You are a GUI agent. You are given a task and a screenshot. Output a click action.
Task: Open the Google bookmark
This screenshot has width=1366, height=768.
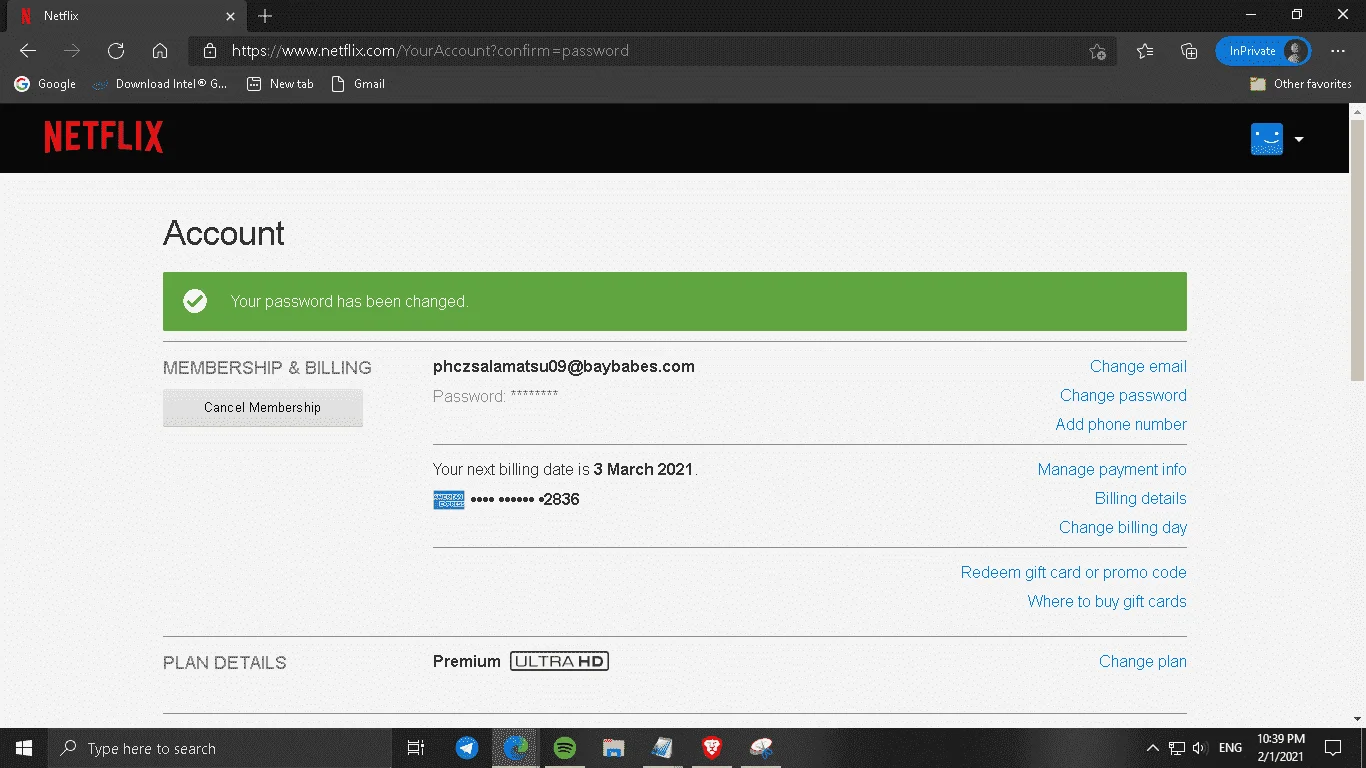point(46,84)
